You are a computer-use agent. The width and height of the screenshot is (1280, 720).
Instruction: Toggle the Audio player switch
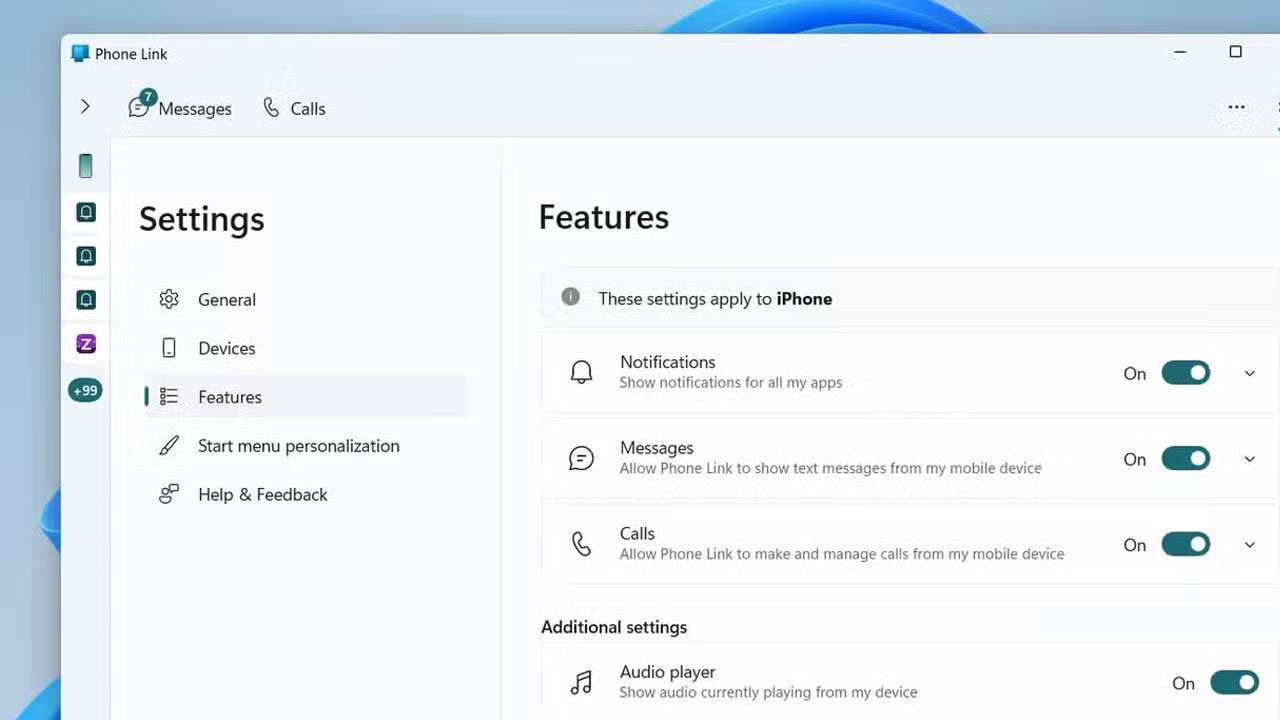(x=1233, y=683)
